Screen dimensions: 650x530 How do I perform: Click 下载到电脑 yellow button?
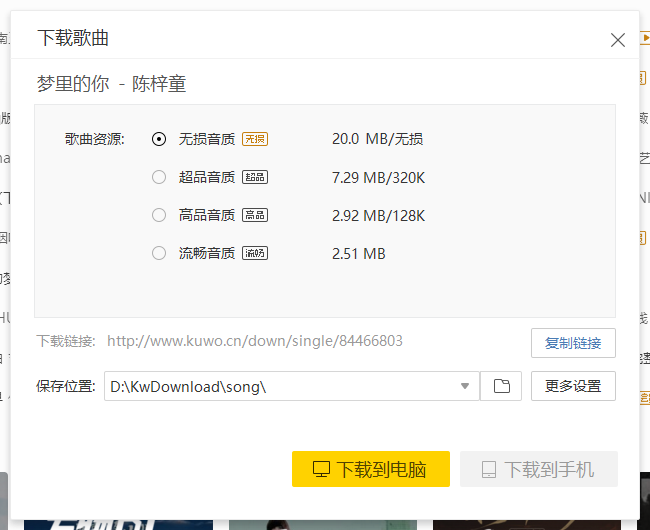(x=371, y=469)
